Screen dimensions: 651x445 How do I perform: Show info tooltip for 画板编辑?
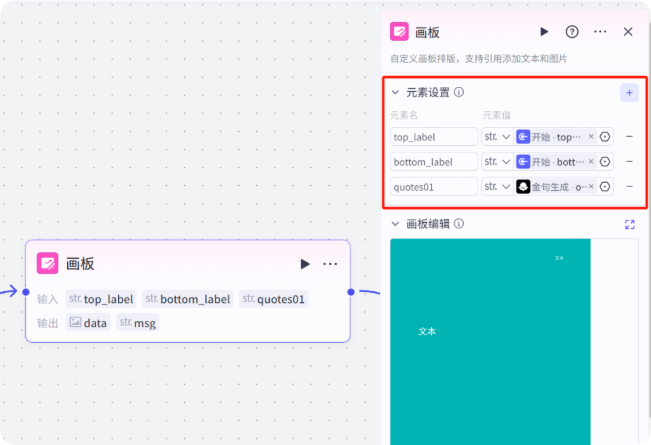click(x=459, y=224)
